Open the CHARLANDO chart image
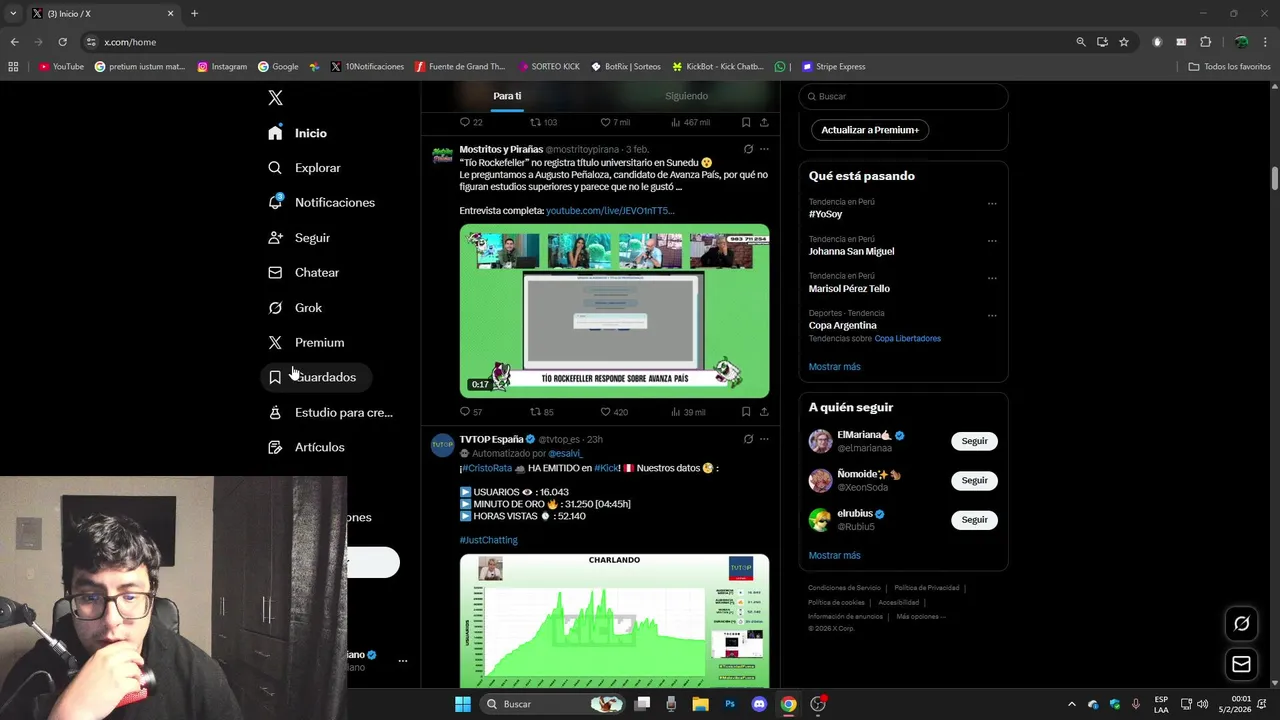This screenshot has width=1280, height=720. coord(614,621)
